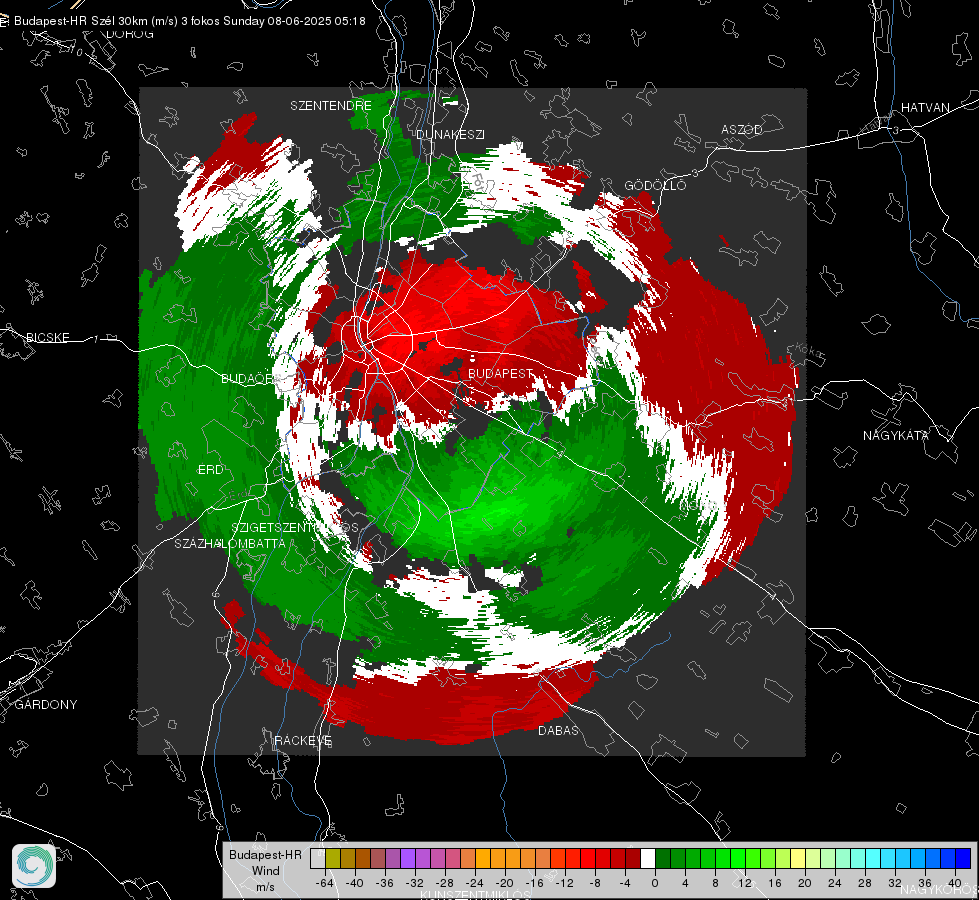Select the SZENTENDRE town label
The image size is (979, 900).
(331, 106)
